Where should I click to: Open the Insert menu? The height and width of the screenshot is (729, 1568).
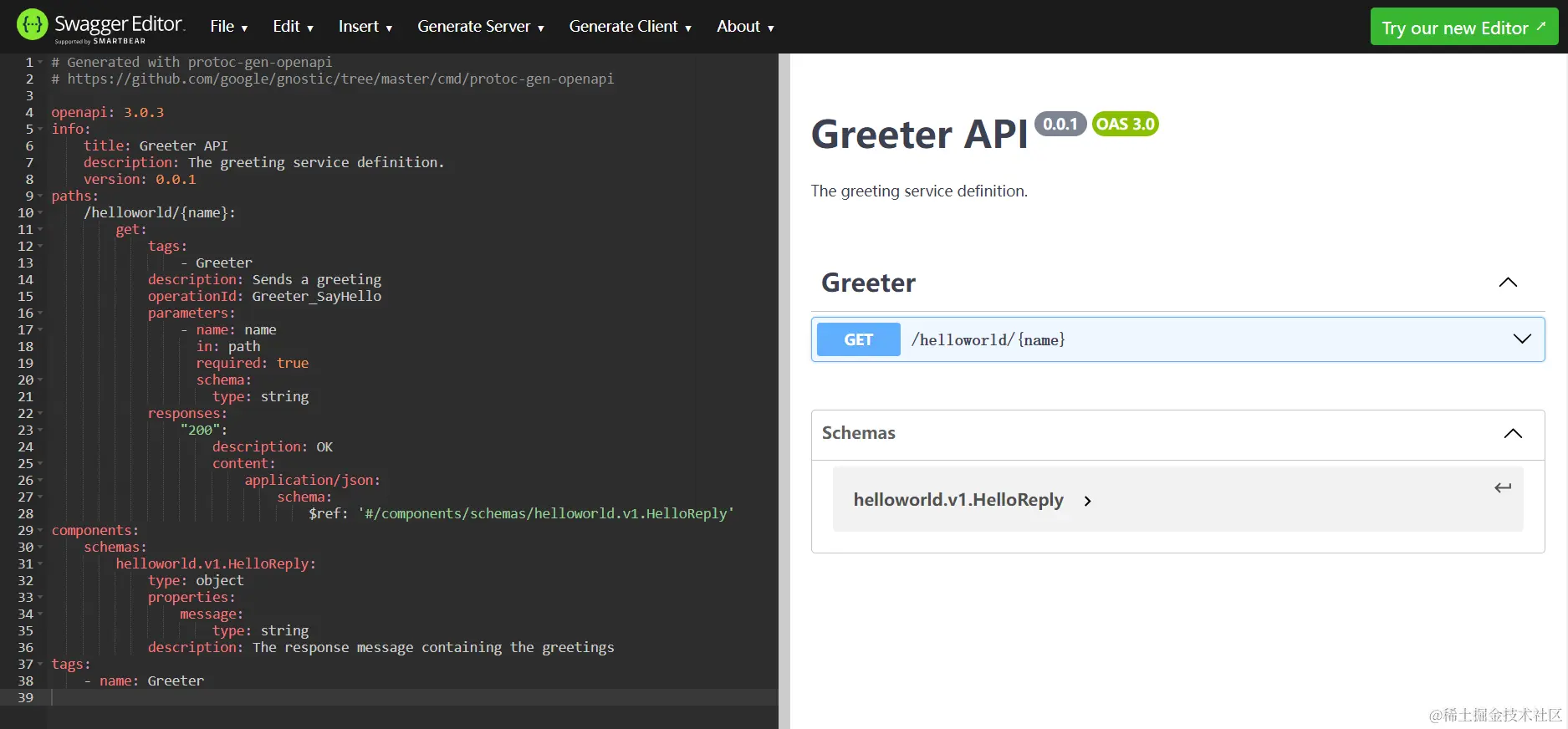(365, 27)
